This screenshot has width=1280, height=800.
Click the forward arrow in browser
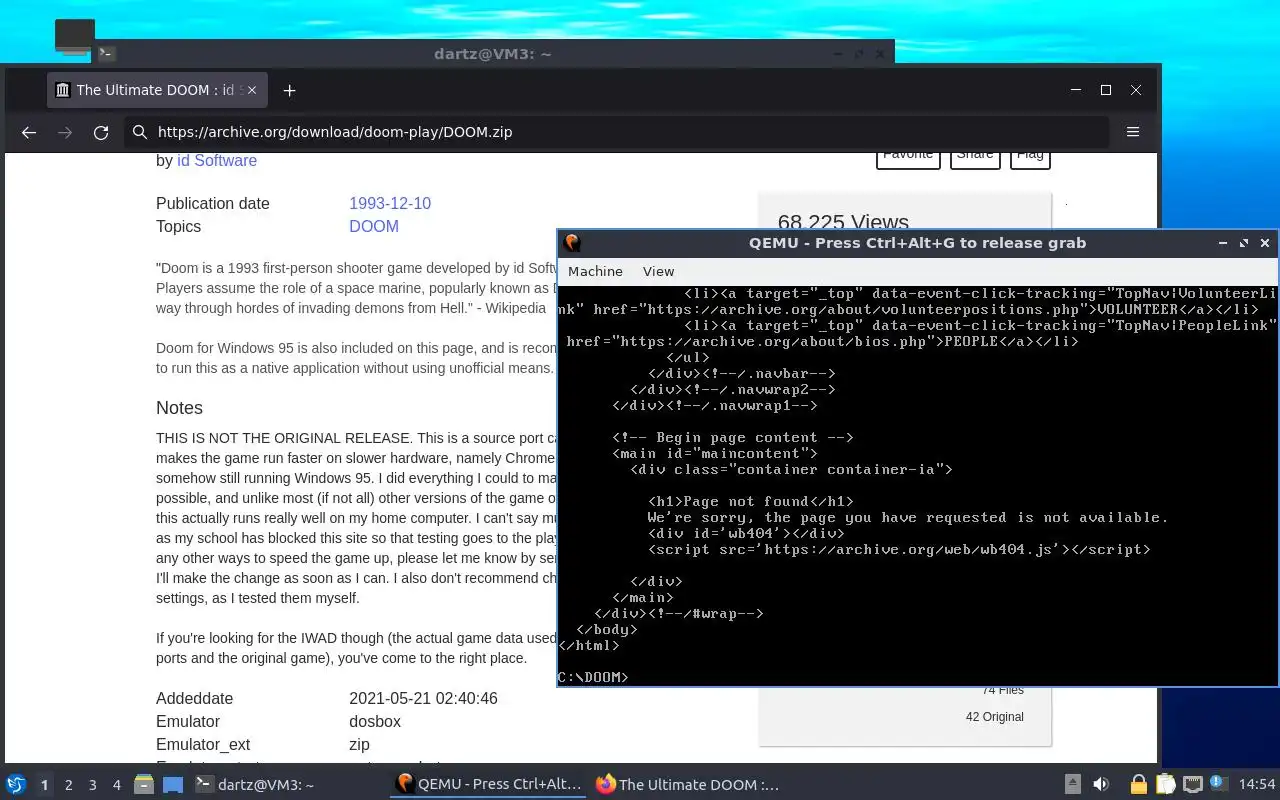[65, 132]
